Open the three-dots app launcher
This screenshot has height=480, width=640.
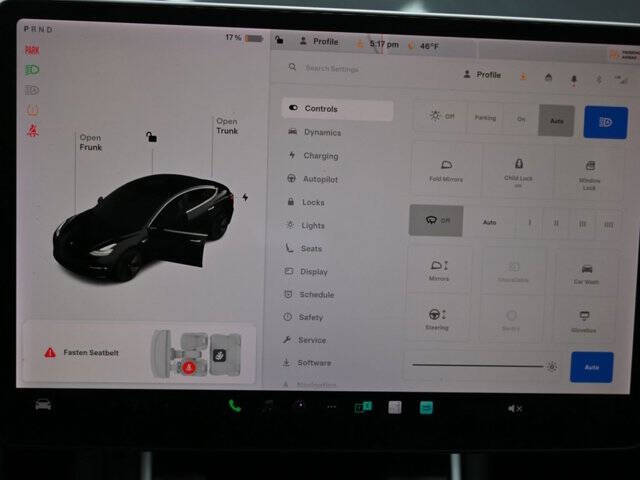coord(331,407)
